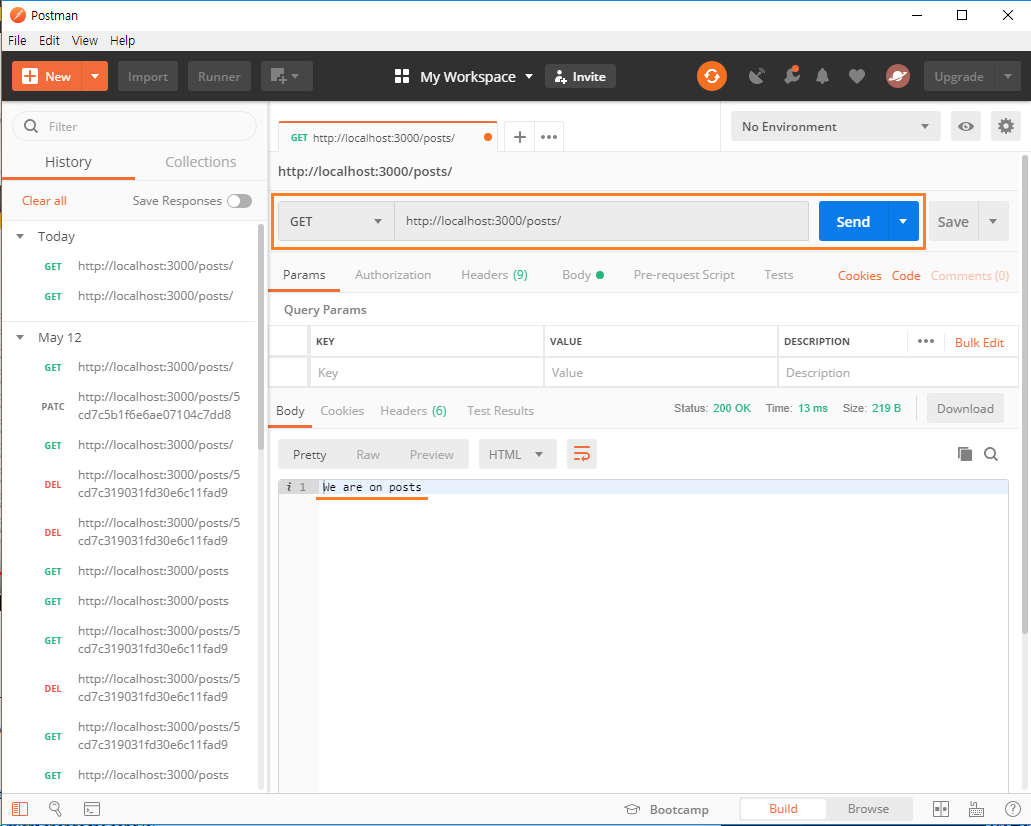Viewport: 1031px width, 826px height.
Task: Open the Postman console icon
Action: 92,809
